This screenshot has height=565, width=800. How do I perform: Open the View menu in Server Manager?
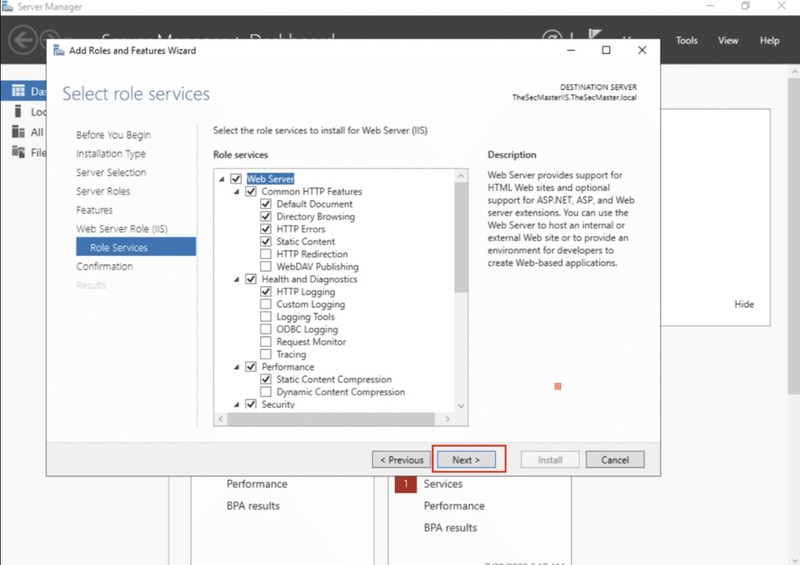point(728,40)
